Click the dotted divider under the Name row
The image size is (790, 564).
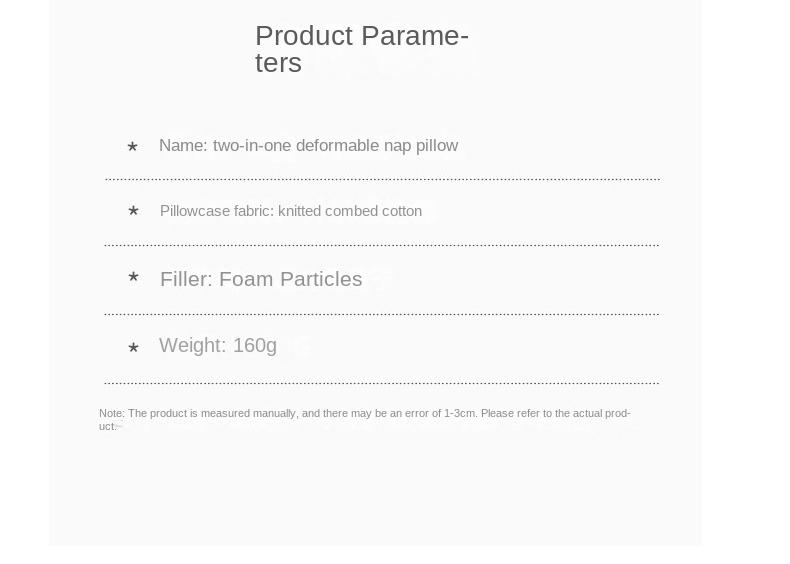(382, 179)
